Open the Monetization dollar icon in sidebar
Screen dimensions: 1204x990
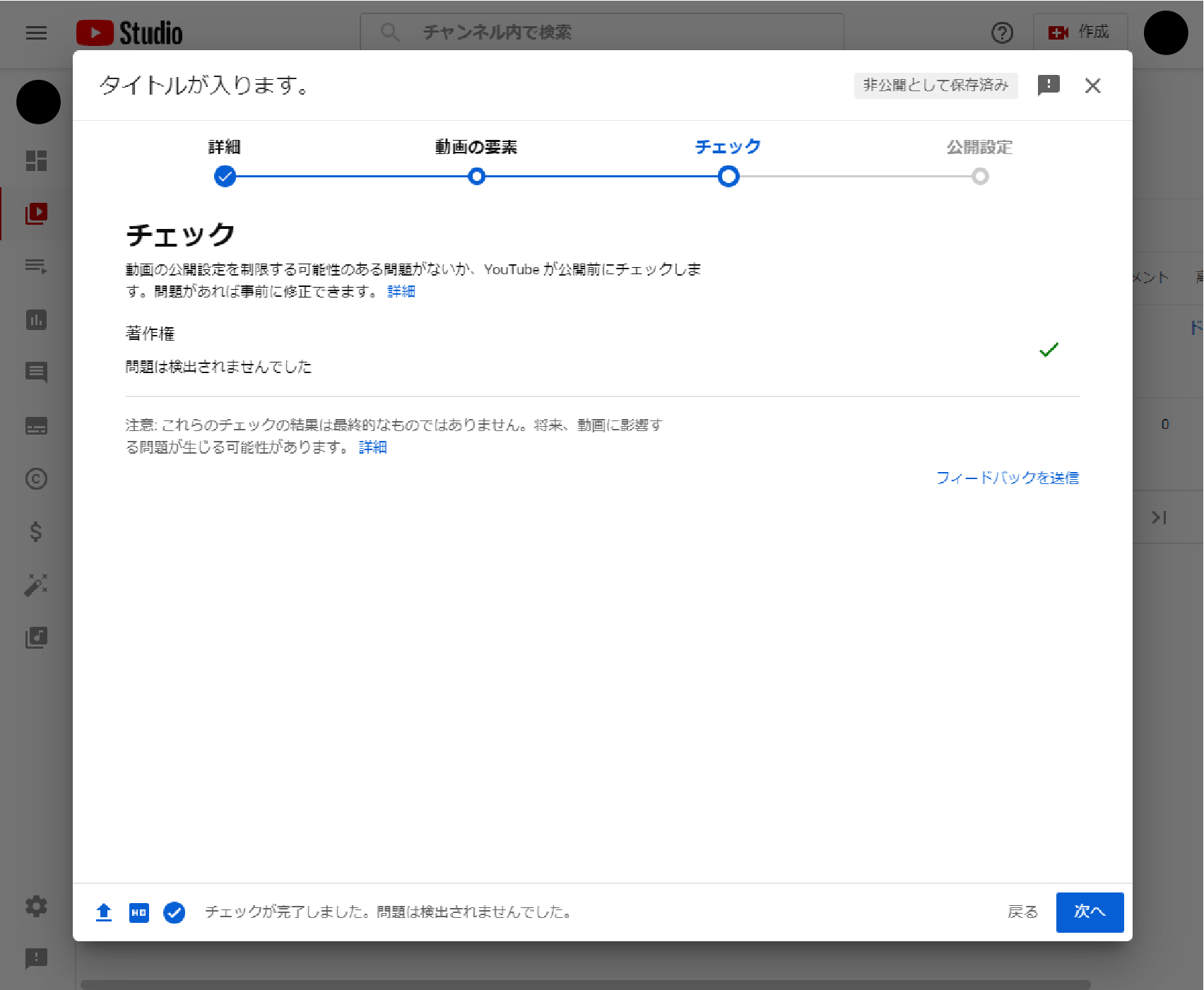pyautogui.click(x=36, y=531)
